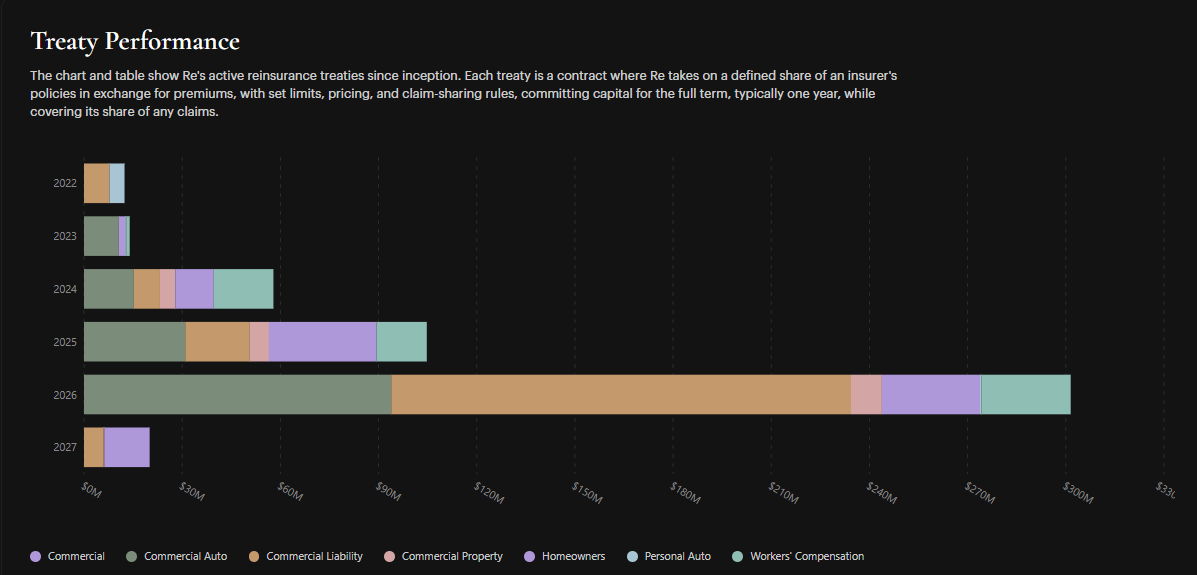Select the 2026 Commercial Auto bar segment
Image resolution: width=1197 pixels, height=575 pixels.
coord(237,395)
